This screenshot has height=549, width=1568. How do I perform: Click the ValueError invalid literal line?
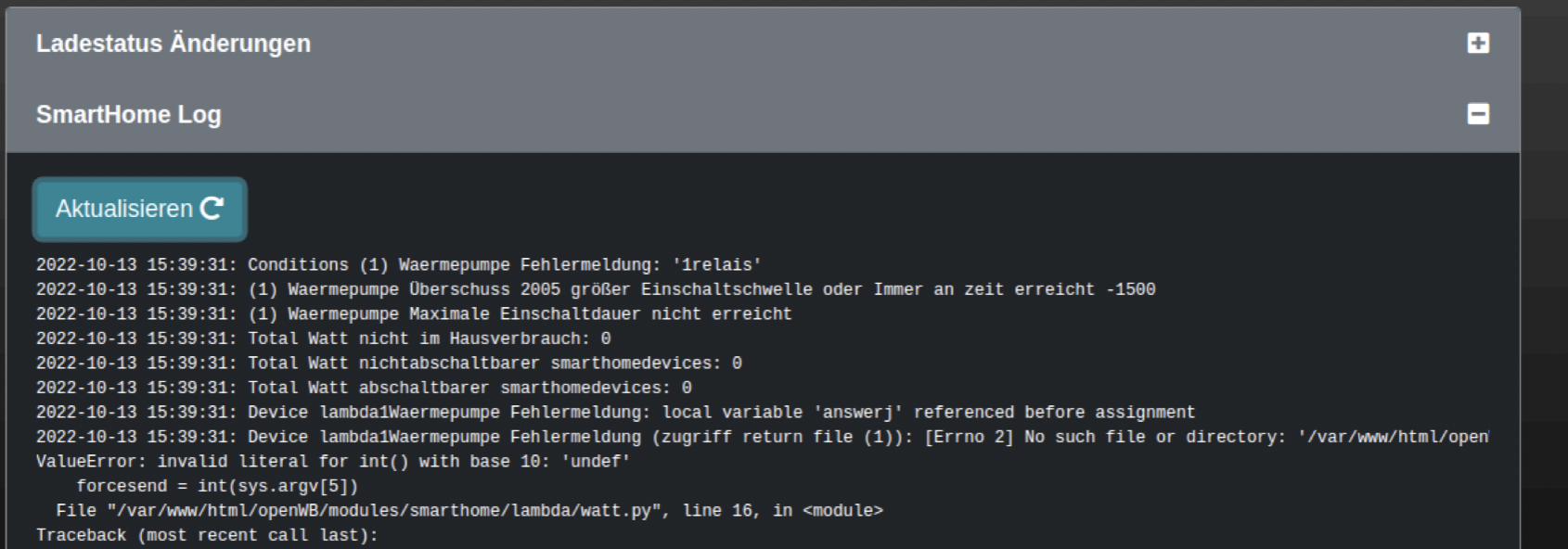[333, 462]
